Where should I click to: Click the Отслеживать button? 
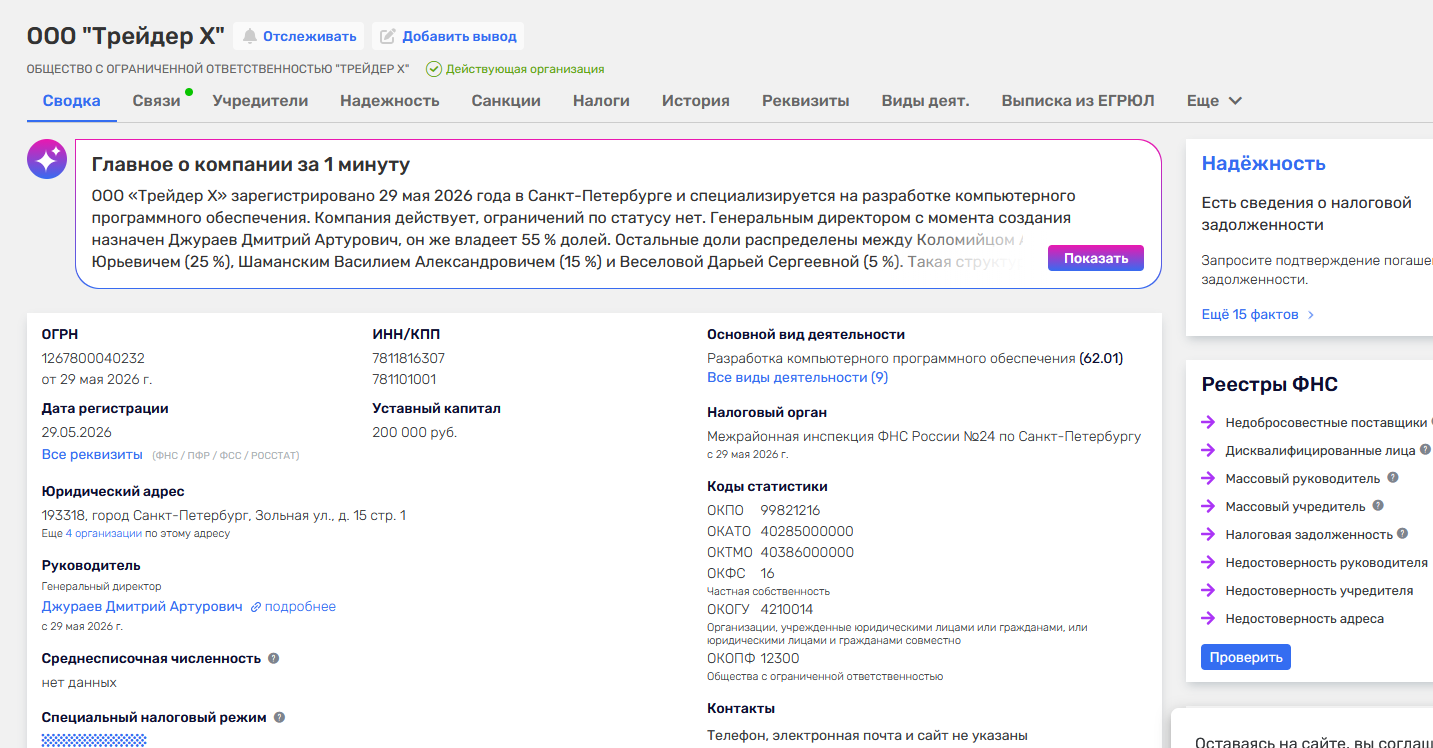[299, 36]
